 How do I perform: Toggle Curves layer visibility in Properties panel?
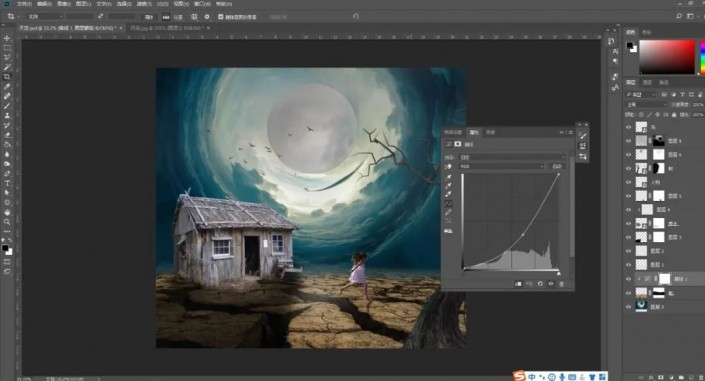point(551,284)
